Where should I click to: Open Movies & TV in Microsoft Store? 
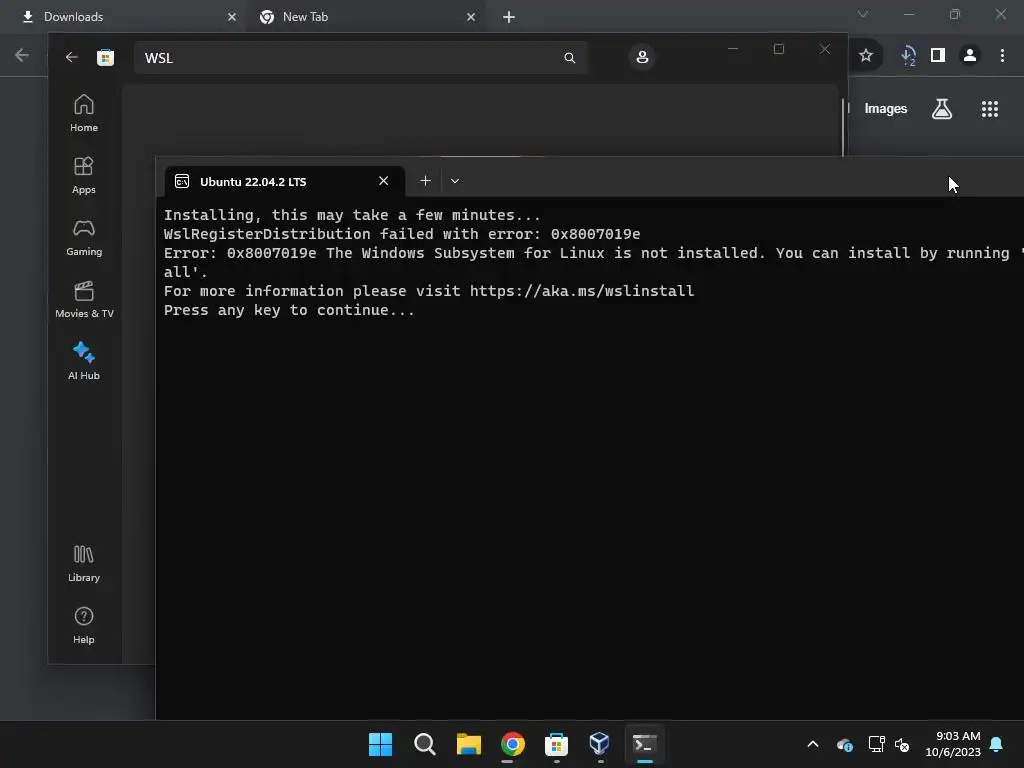coord(84,300)
